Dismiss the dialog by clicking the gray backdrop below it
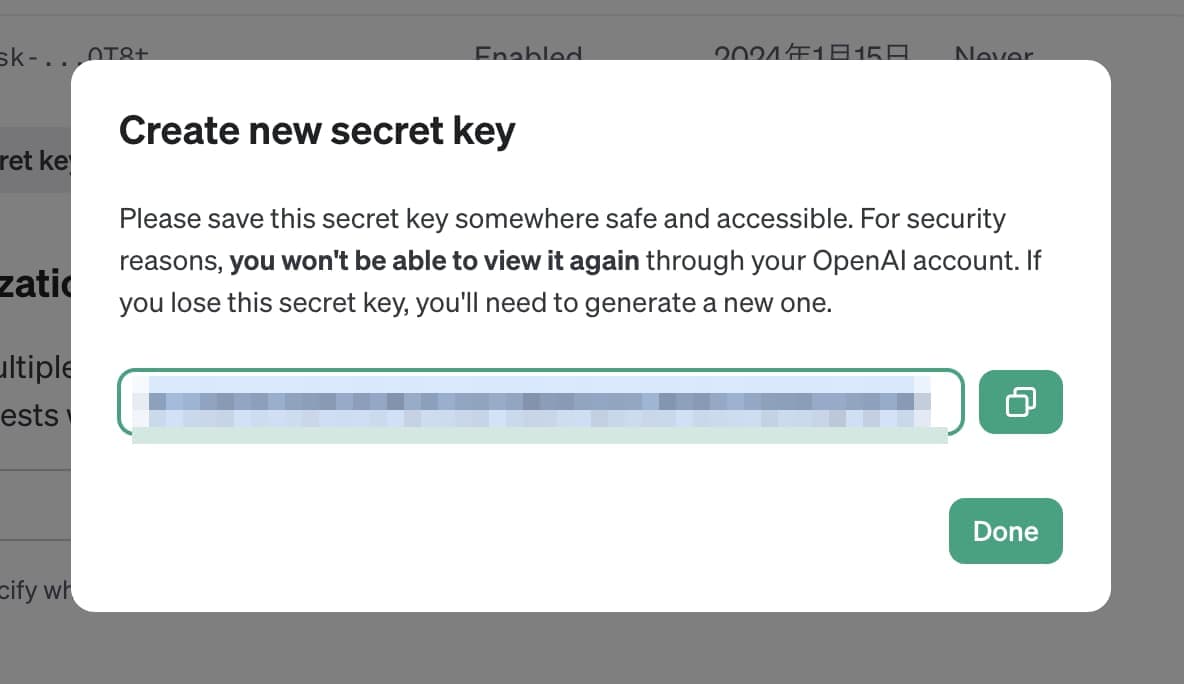This screenshot has height=684, width=1184. click(592, 649)
